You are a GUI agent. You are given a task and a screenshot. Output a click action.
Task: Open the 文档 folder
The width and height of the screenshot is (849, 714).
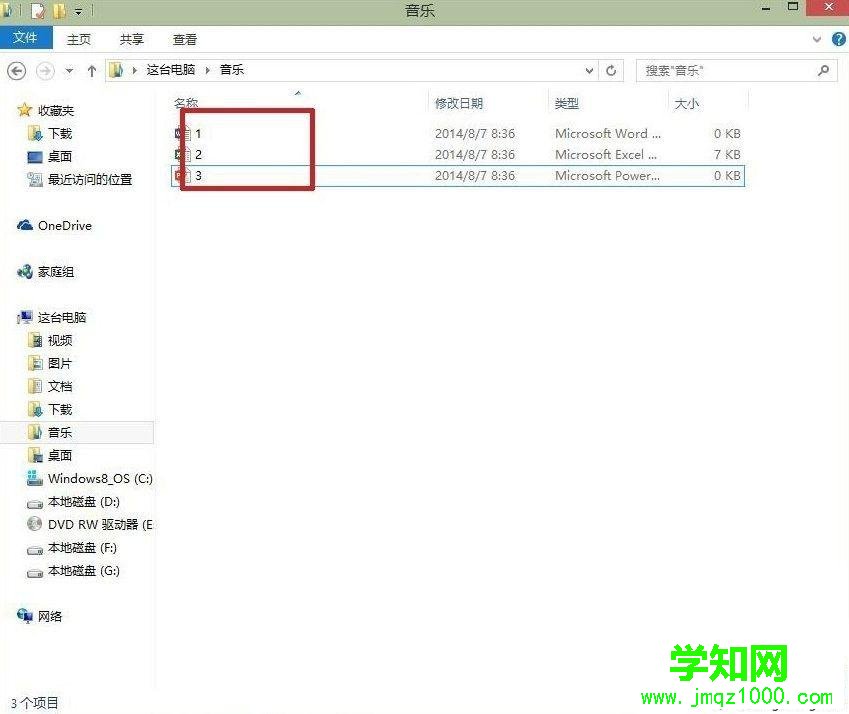point(60,387)
